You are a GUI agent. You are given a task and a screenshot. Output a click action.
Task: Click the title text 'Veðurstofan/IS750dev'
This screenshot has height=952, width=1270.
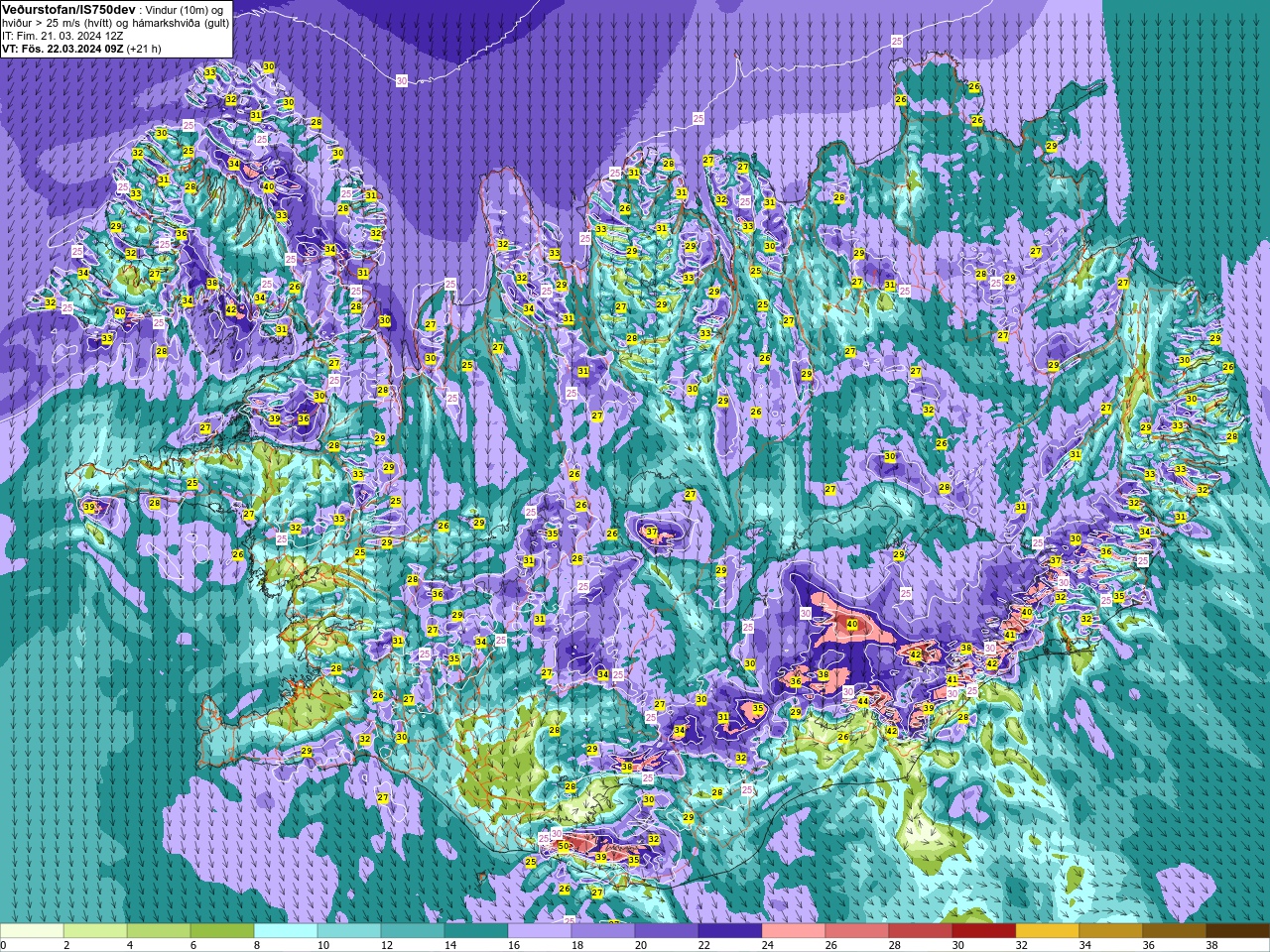(68, 9)
